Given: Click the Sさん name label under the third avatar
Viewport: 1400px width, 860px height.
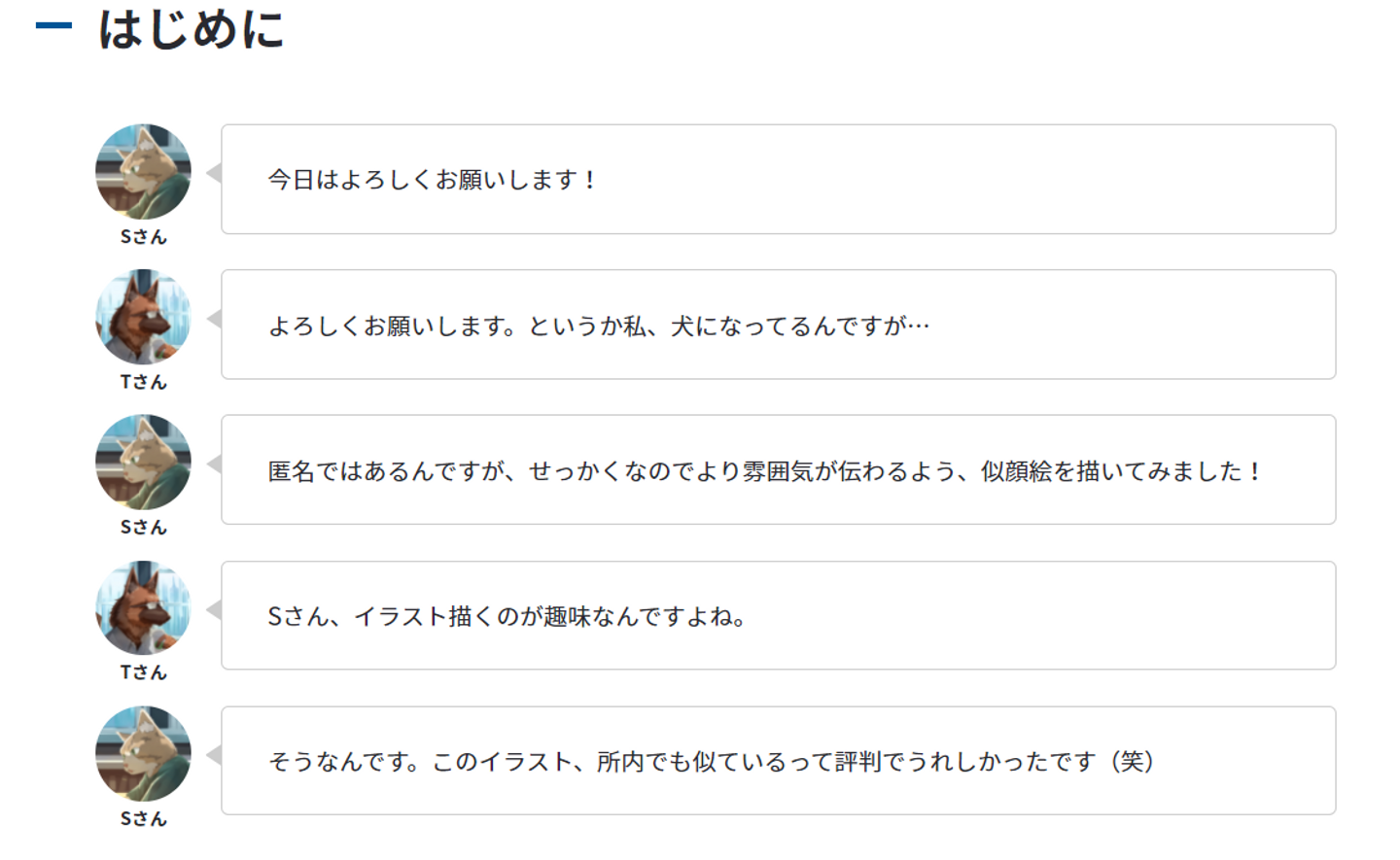Looking at the screenshot, I should coord(143,528).
